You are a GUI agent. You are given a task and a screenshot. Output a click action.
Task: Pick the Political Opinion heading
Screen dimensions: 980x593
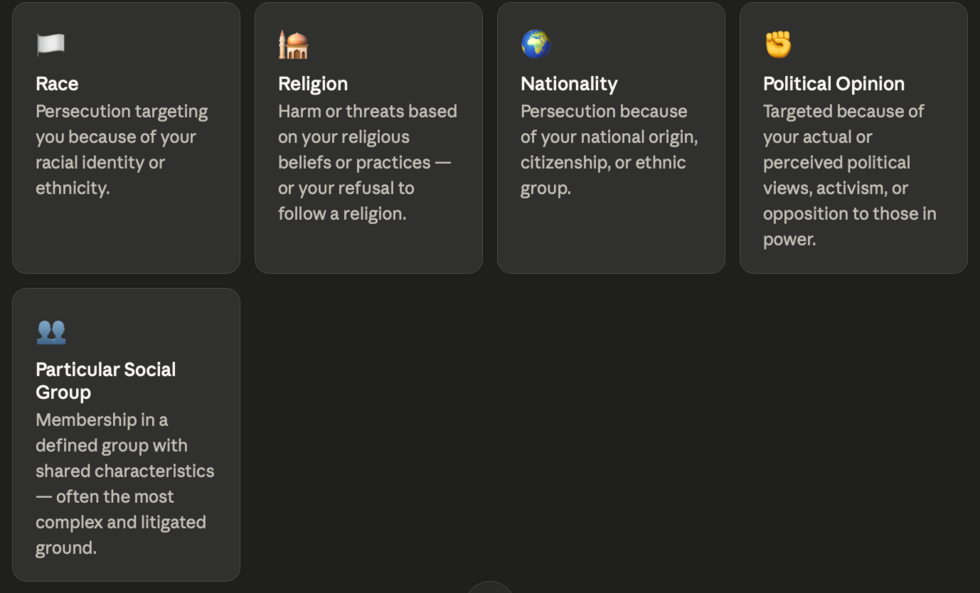(x=833, y=84)
